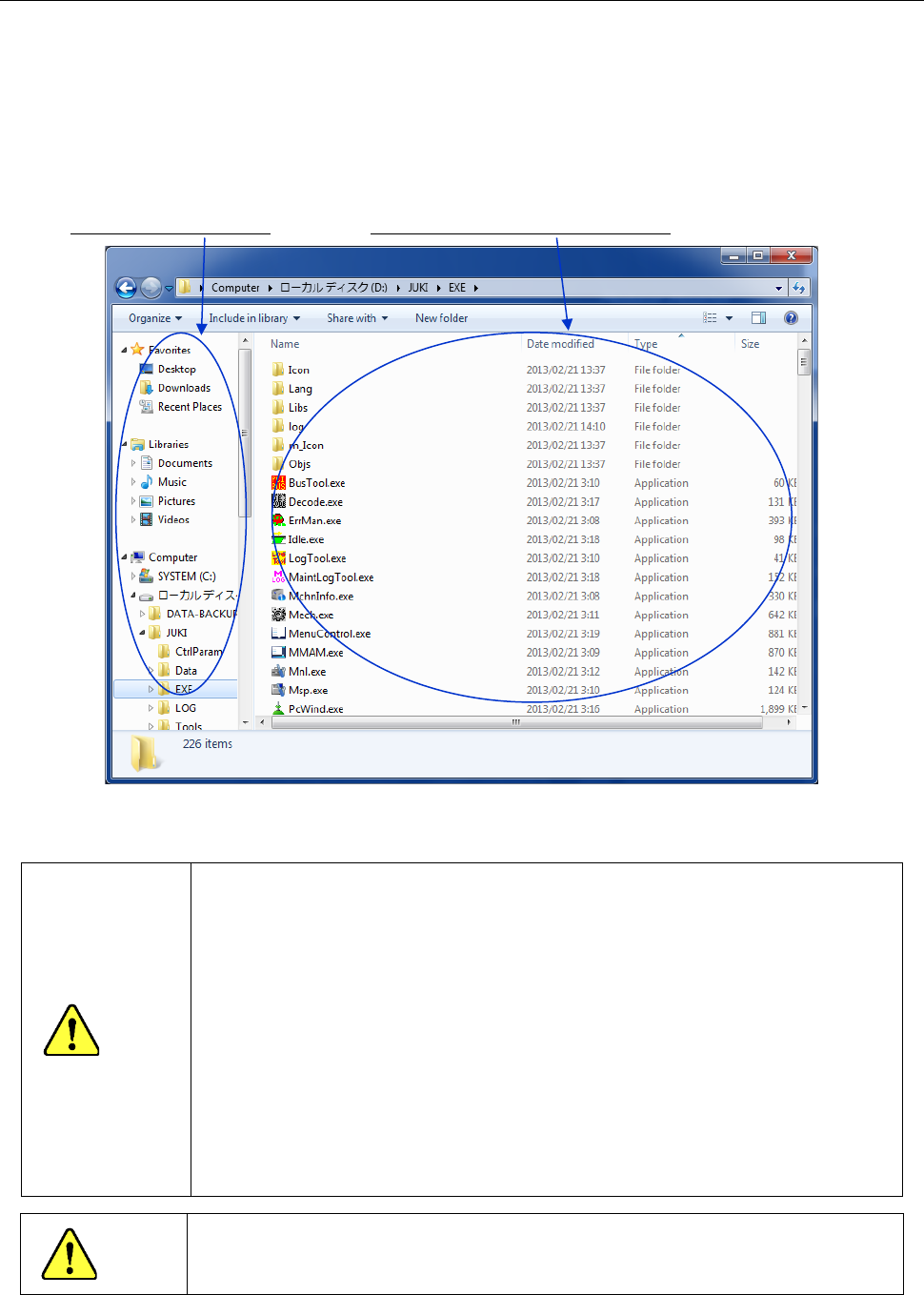The width and height of the screenshot is (924, 1295).
Task: Click JUKI in the address breadcrumb
Action: point(418,288)
